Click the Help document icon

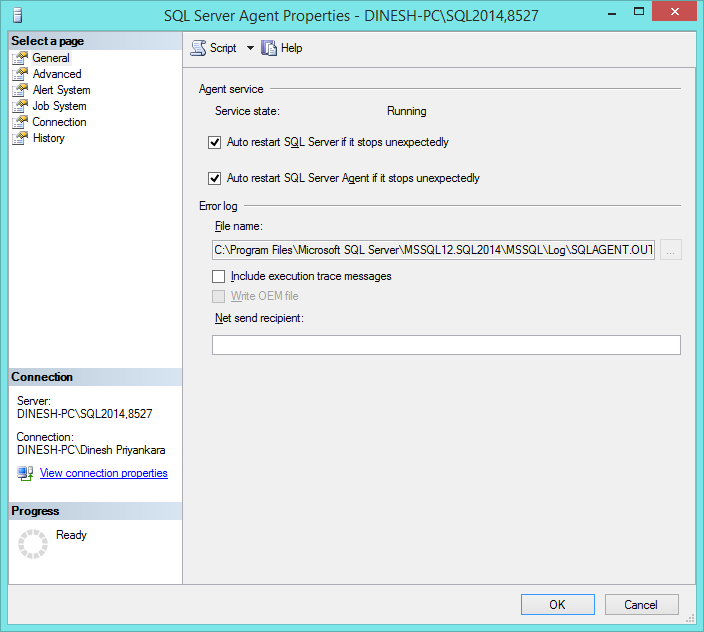[268, 48]
